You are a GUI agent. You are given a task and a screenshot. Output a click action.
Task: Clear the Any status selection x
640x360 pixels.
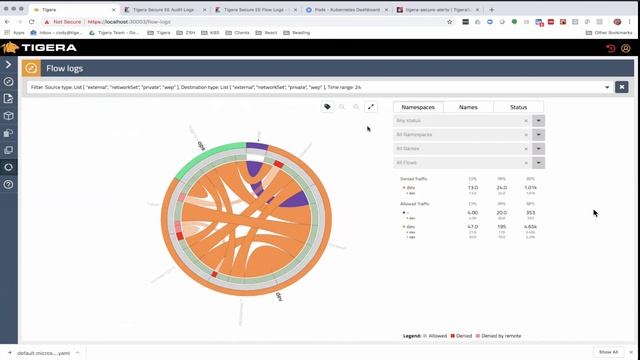(x=526, y=121)
